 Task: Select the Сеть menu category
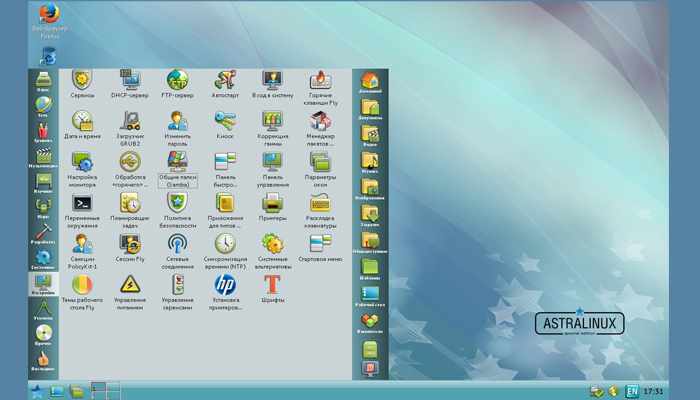pos(43,107)
